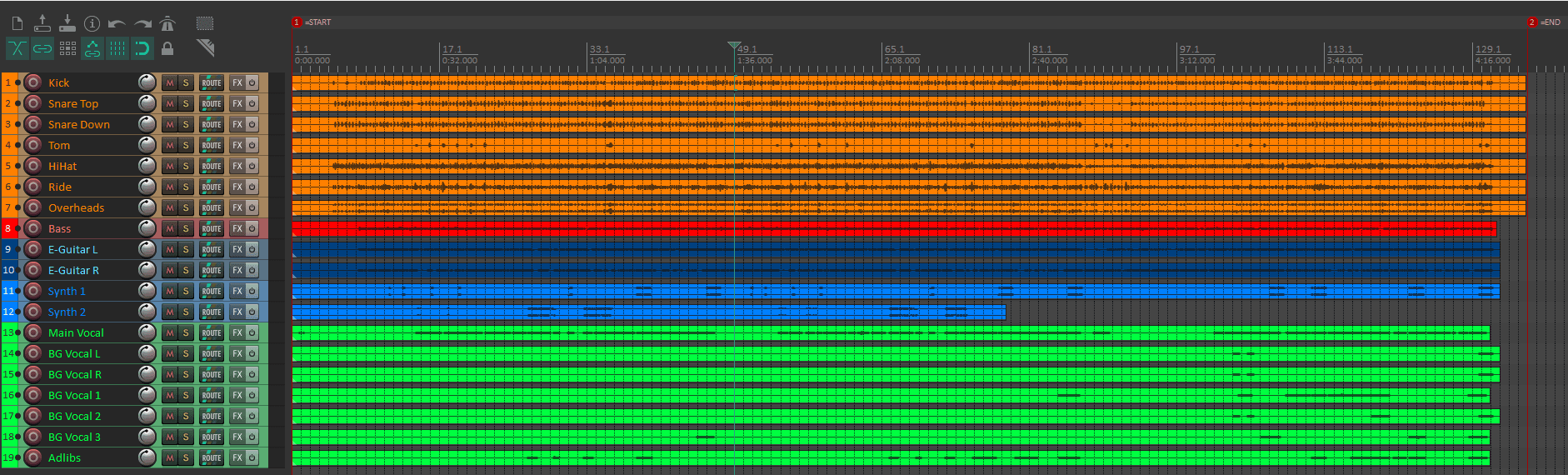Image resolution: width=1568 pixels, height=475 pixels.
Task: Record-arm the Kick track
Action: click(x=33, y=82)
